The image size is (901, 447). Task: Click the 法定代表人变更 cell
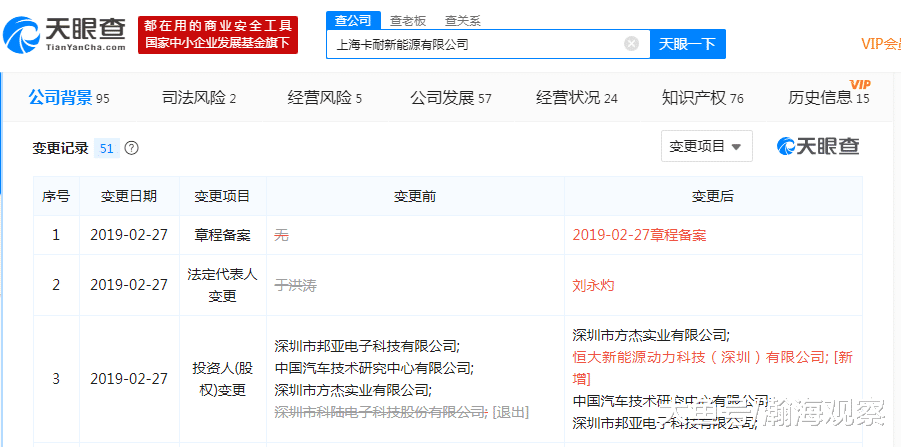point(222,285)
